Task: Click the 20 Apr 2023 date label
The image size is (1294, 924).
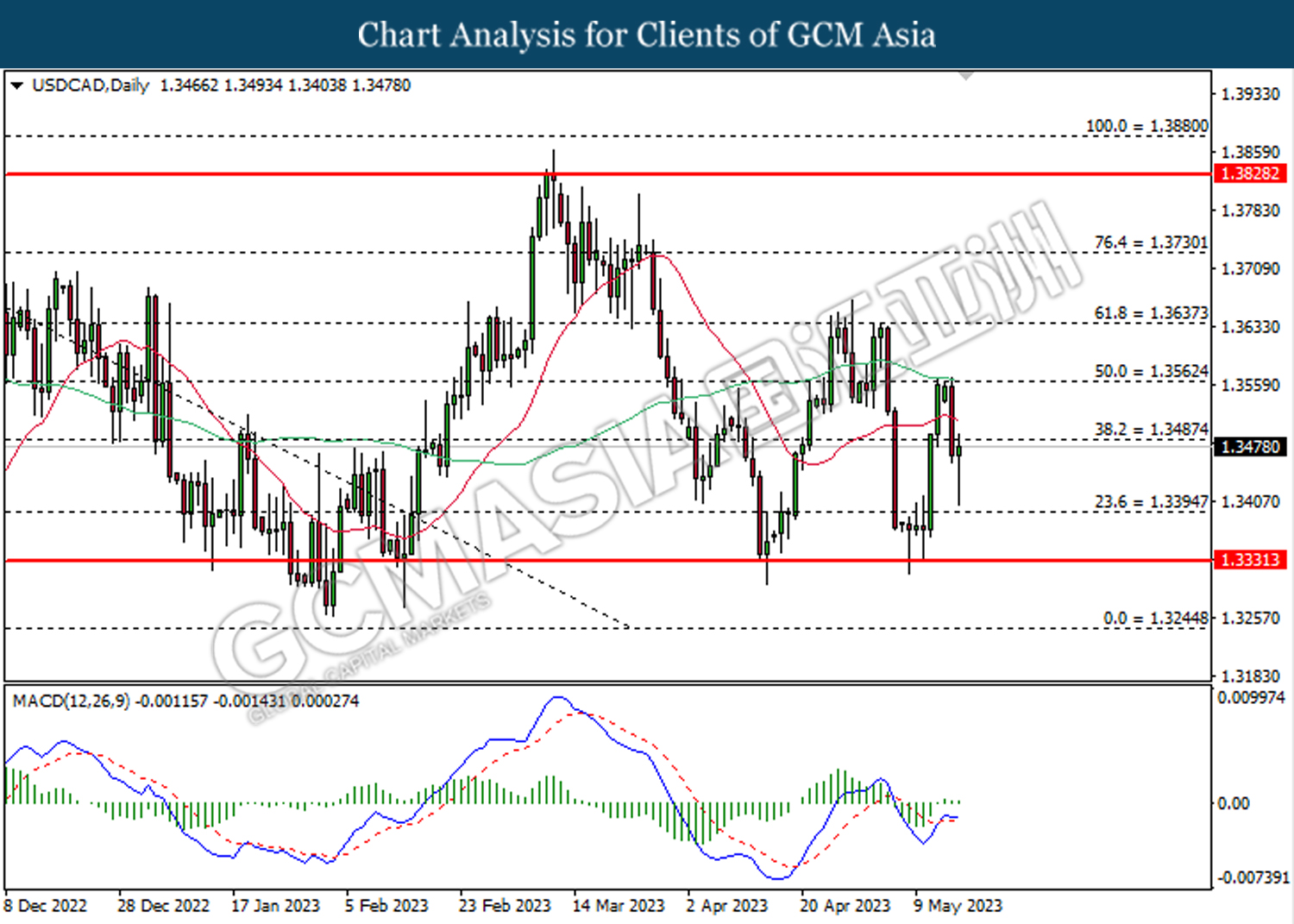Action: pyautogui.click(x=845, y=906)
